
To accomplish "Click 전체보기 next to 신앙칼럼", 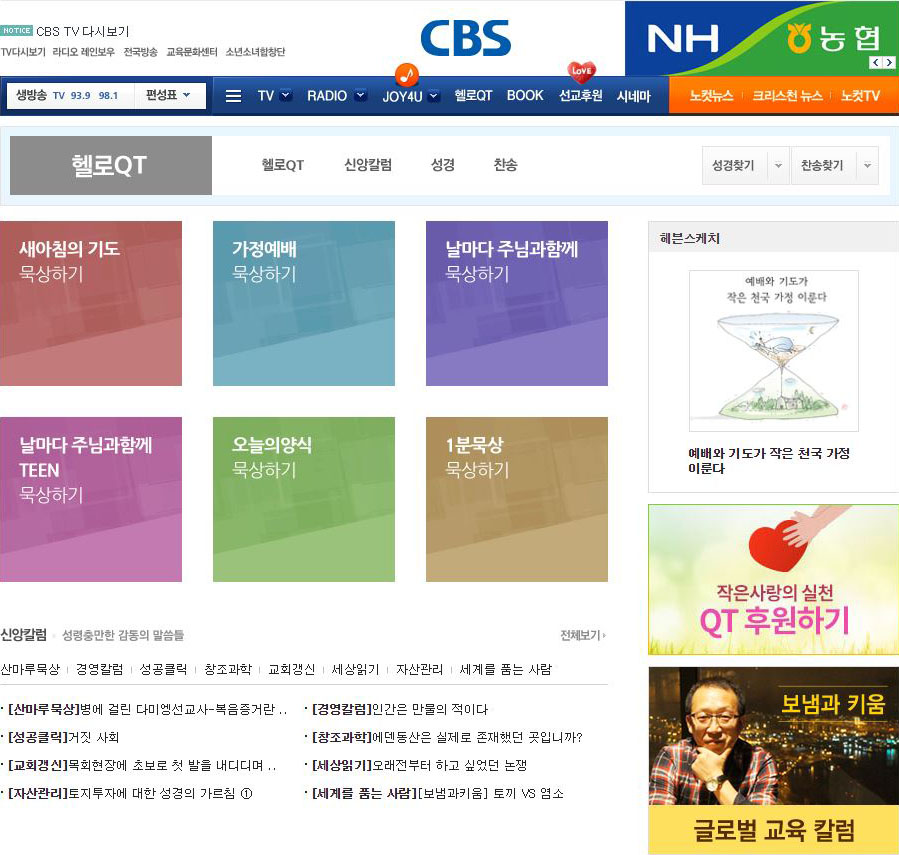I will pyautogui.click(x=582, y=635).
